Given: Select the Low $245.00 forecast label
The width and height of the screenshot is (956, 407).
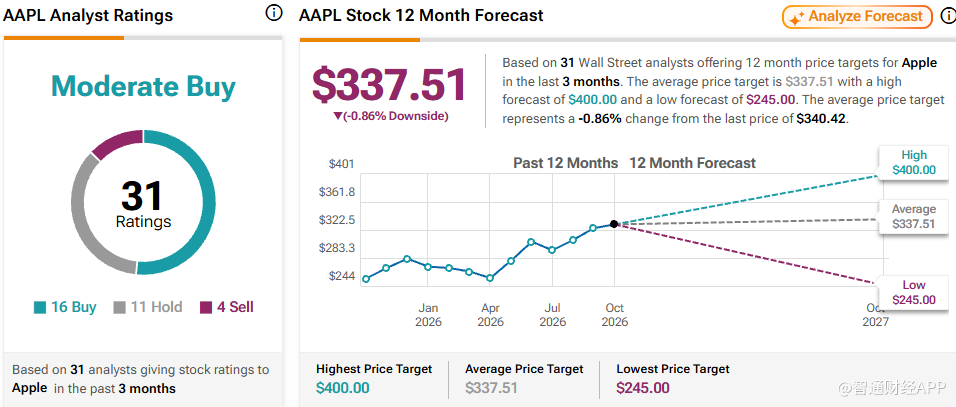Looking at the screenshot, I should click(913, 292).
